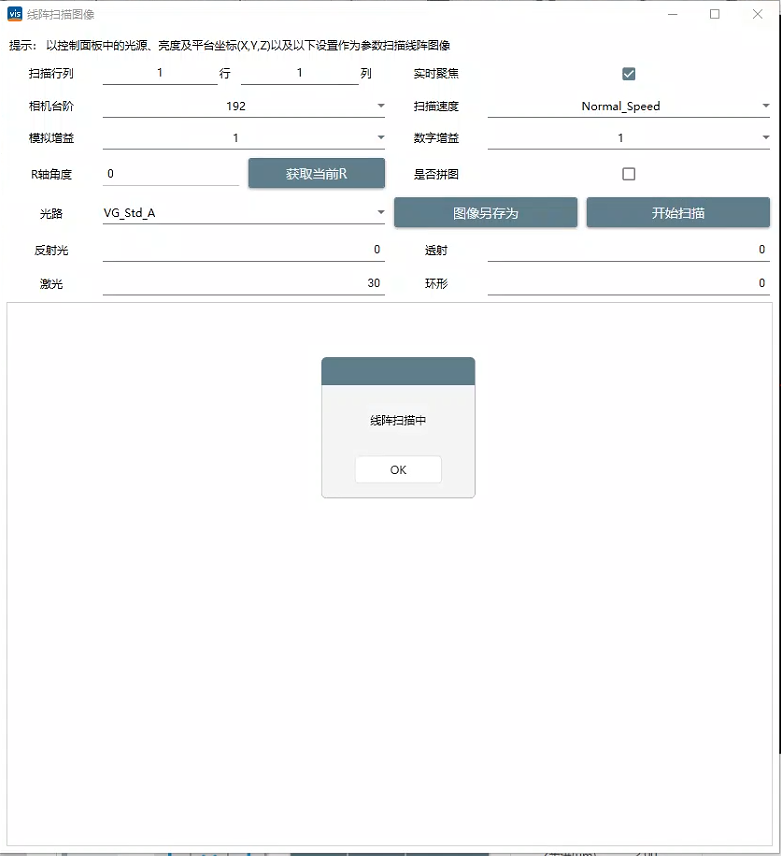This screenshot has width=781, height=856.
Task: Select the 激光 value field showing 30
Action: (x=244, y=284)
